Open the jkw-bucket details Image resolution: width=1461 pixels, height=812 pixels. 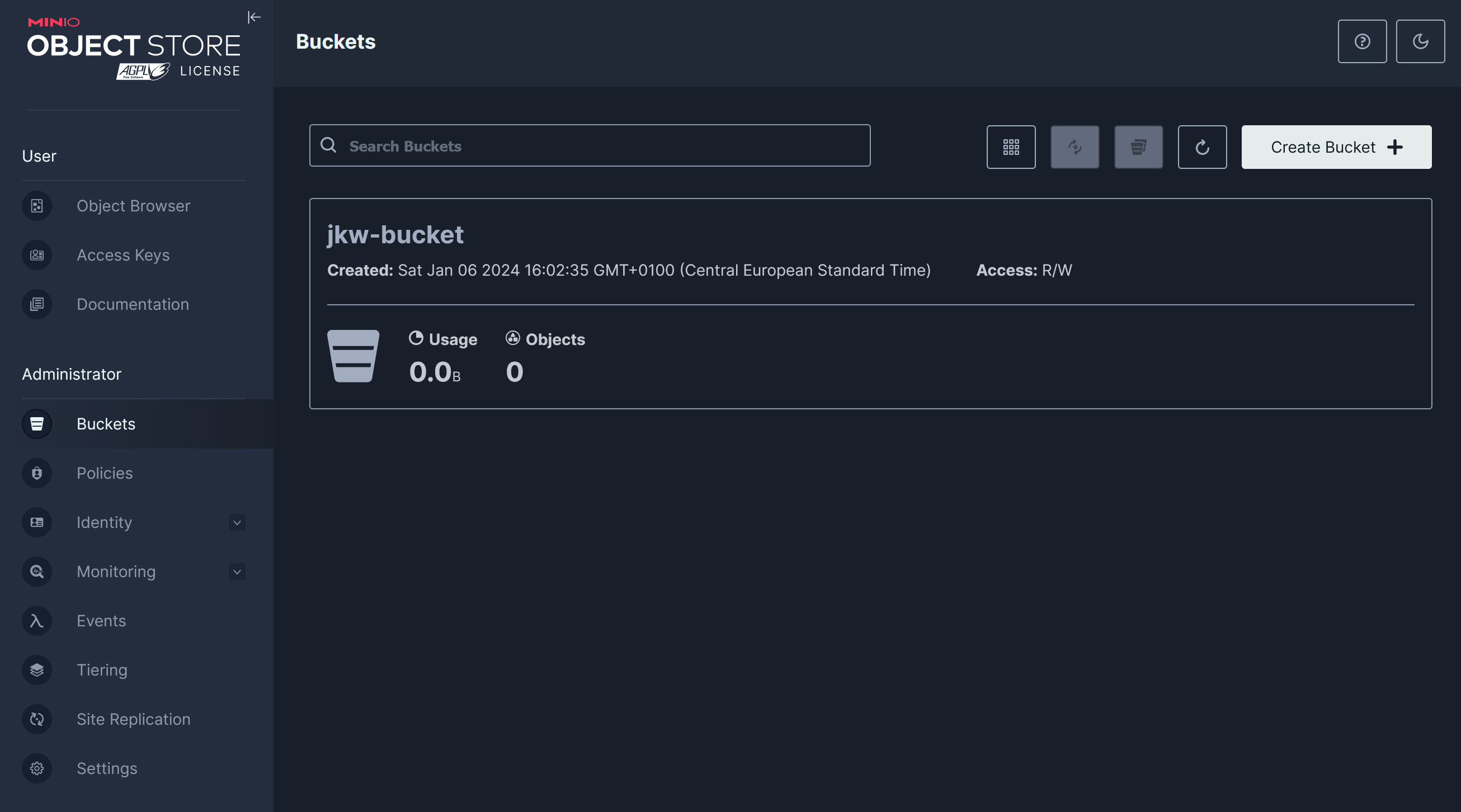(395, 234)
